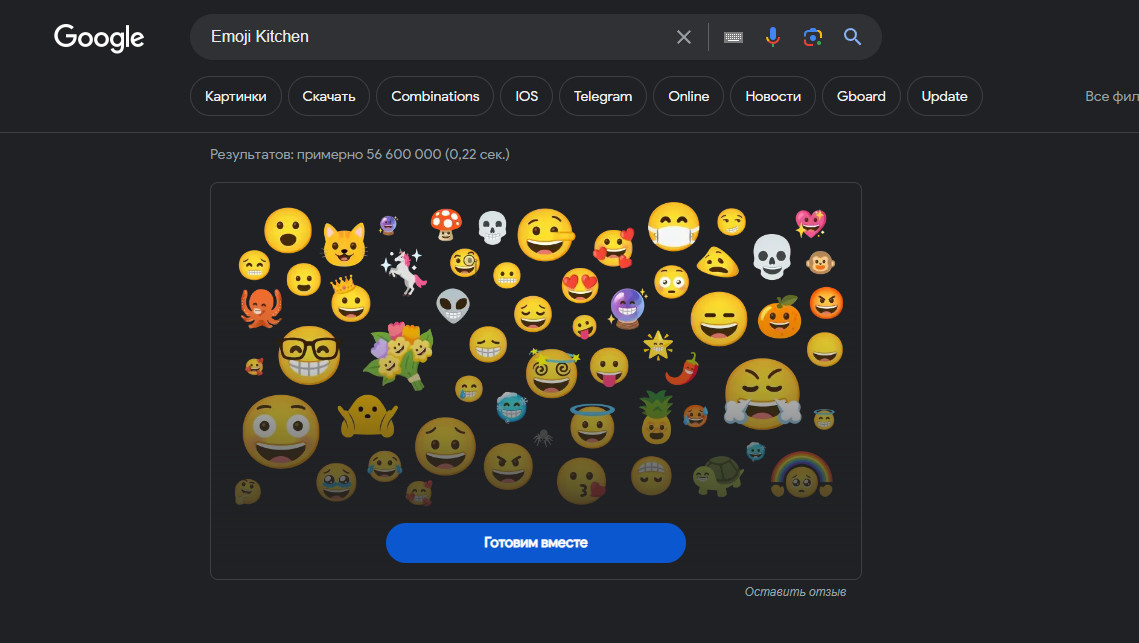1139x643 pixels.
Task: Select the jack-o-lantern pumpkin emoji
Action: pos(779,318)
